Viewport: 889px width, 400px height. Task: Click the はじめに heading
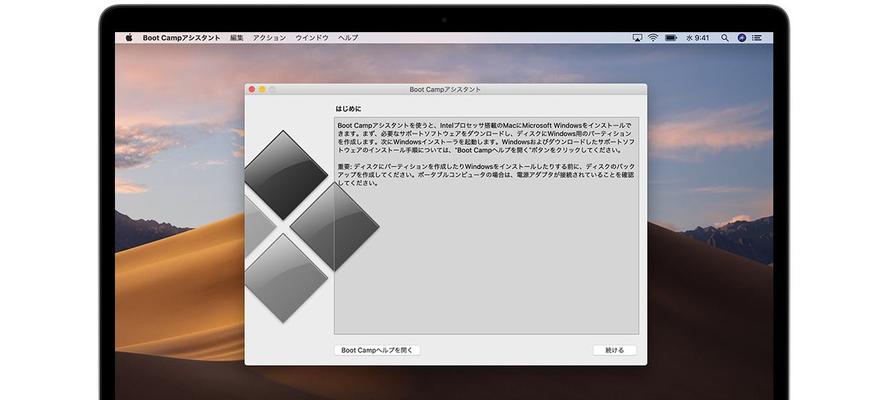[x=348, y=108]
